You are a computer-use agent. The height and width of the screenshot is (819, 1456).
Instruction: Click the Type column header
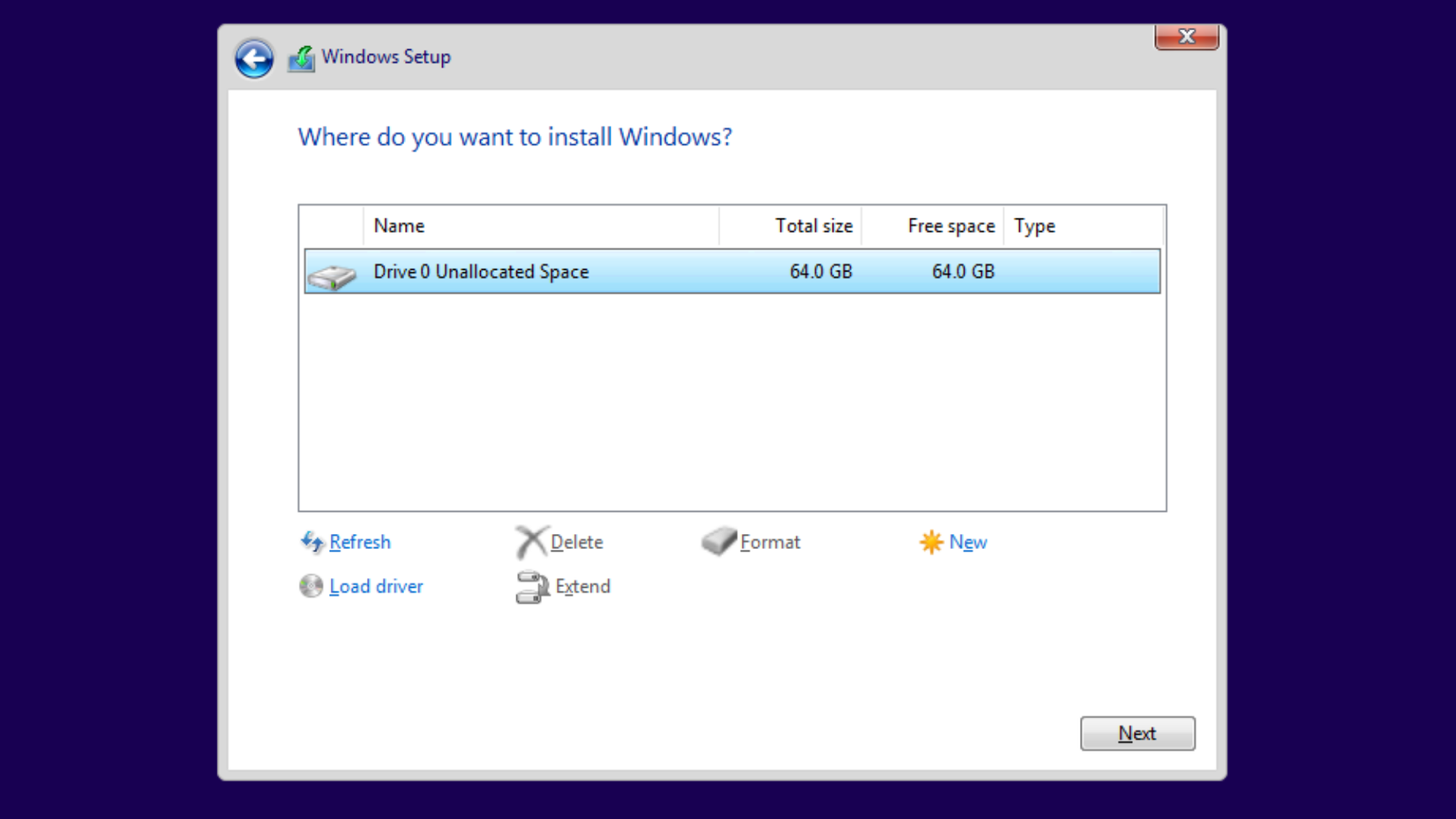point(1033,226)
